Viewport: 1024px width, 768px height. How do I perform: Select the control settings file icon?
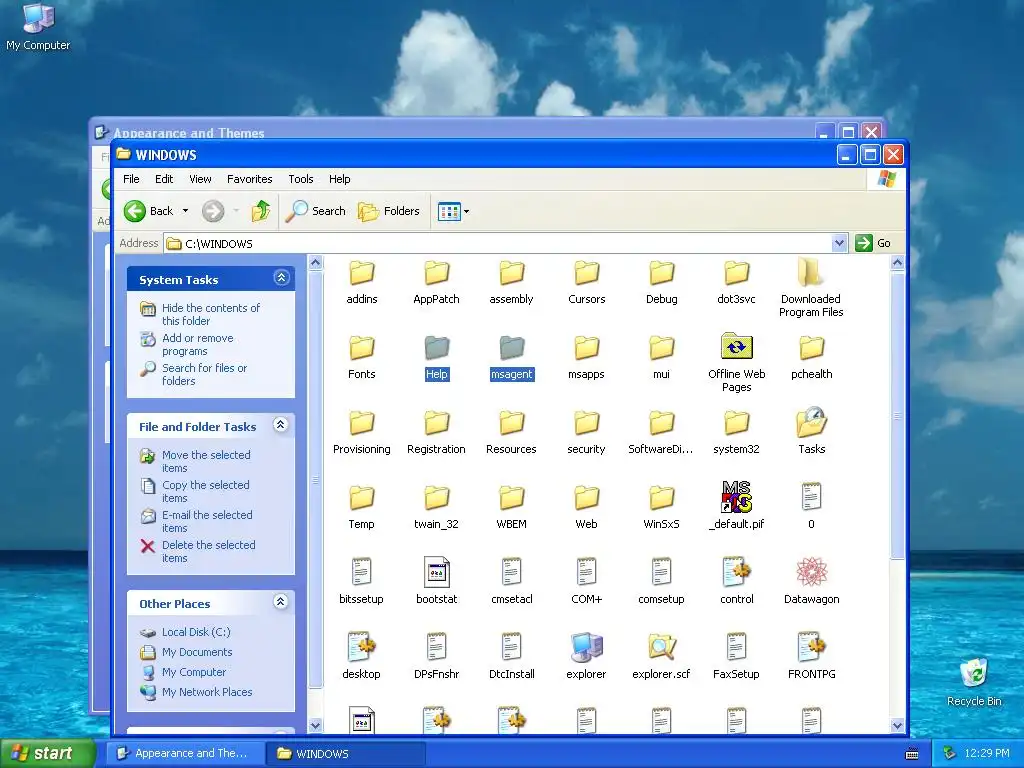click(737, 573)
